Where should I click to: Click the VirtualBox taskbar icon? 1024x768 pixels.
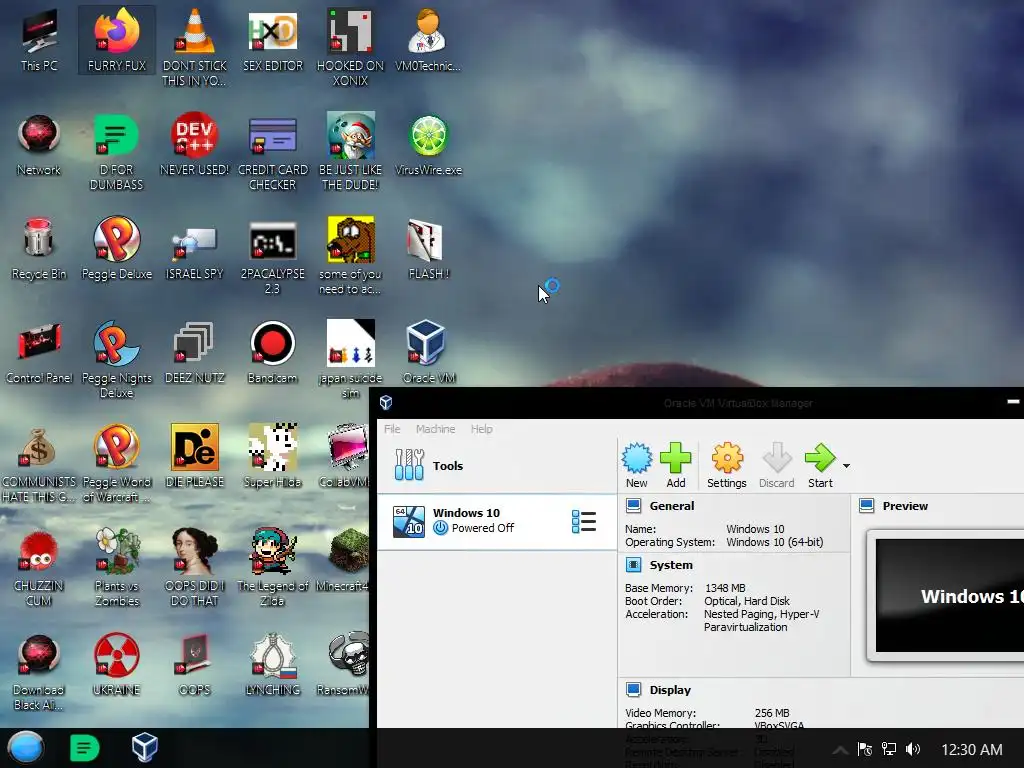(144, 748)
